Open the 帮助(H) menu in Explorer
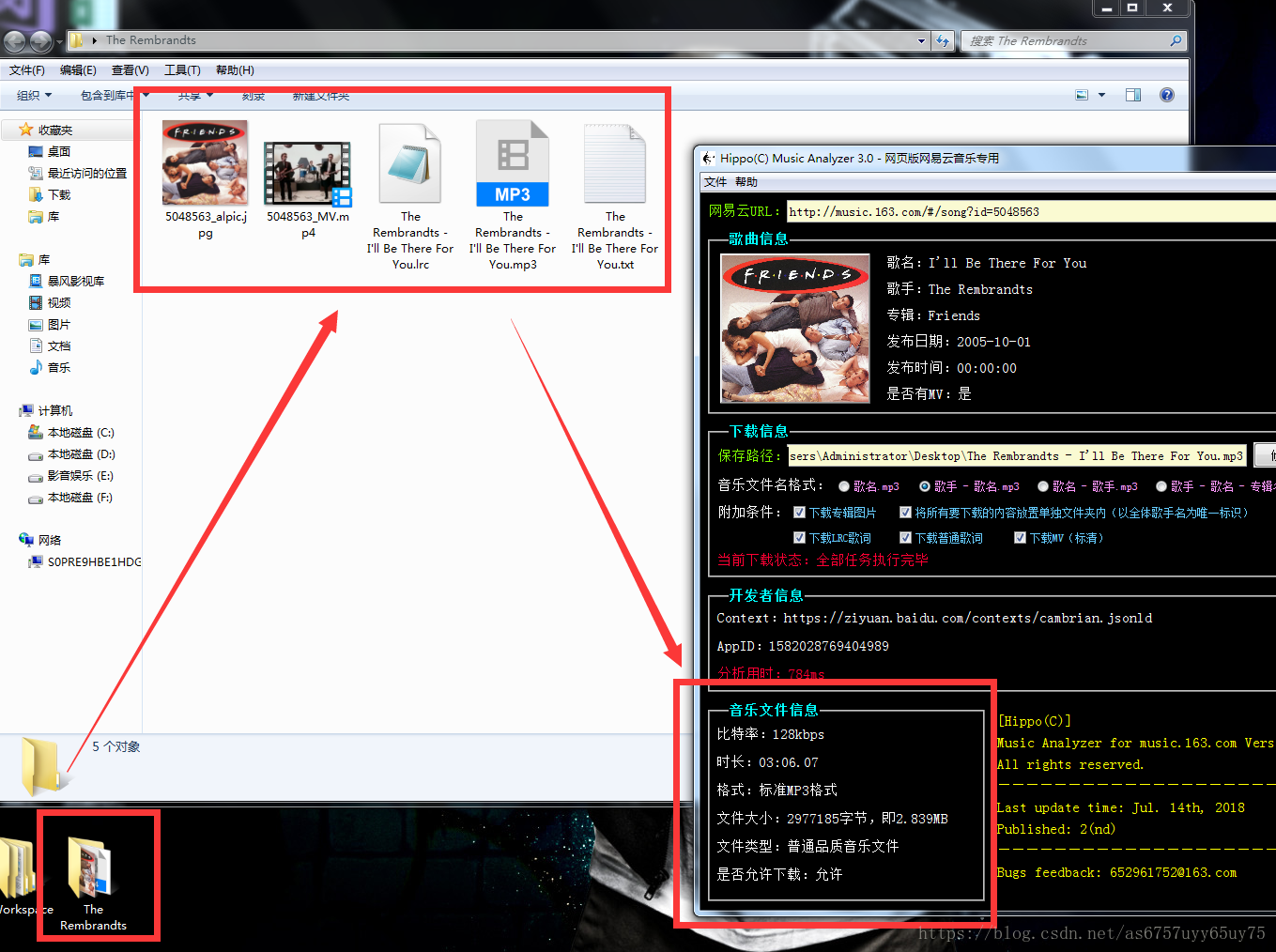Screen dimensions: 1276x952 tap(235, 70)
